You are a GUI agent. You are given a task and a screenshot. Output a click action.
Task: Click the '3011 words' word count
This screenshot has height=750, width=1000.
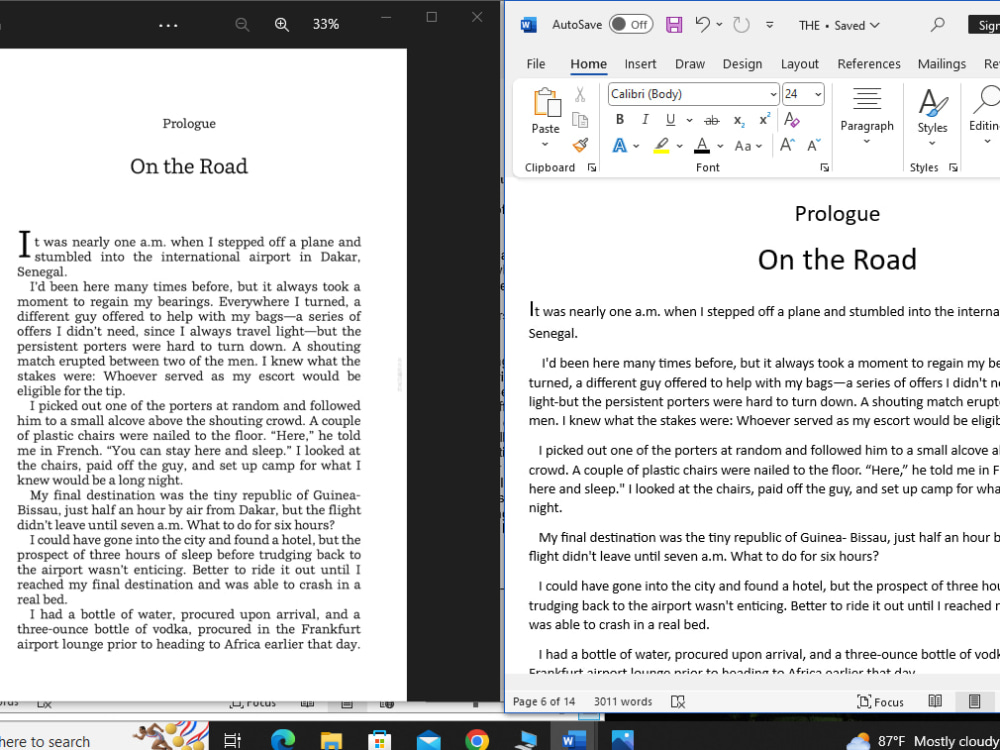click(623, 702)
